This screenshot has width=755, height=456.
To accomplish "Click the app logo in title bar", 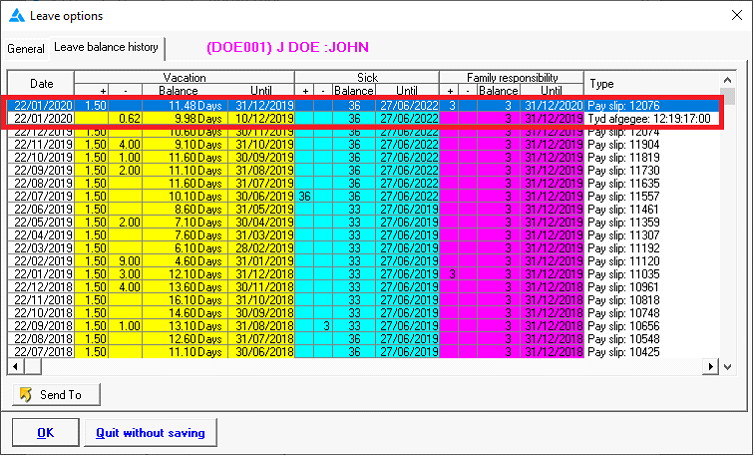I will [x=17, y=16].
